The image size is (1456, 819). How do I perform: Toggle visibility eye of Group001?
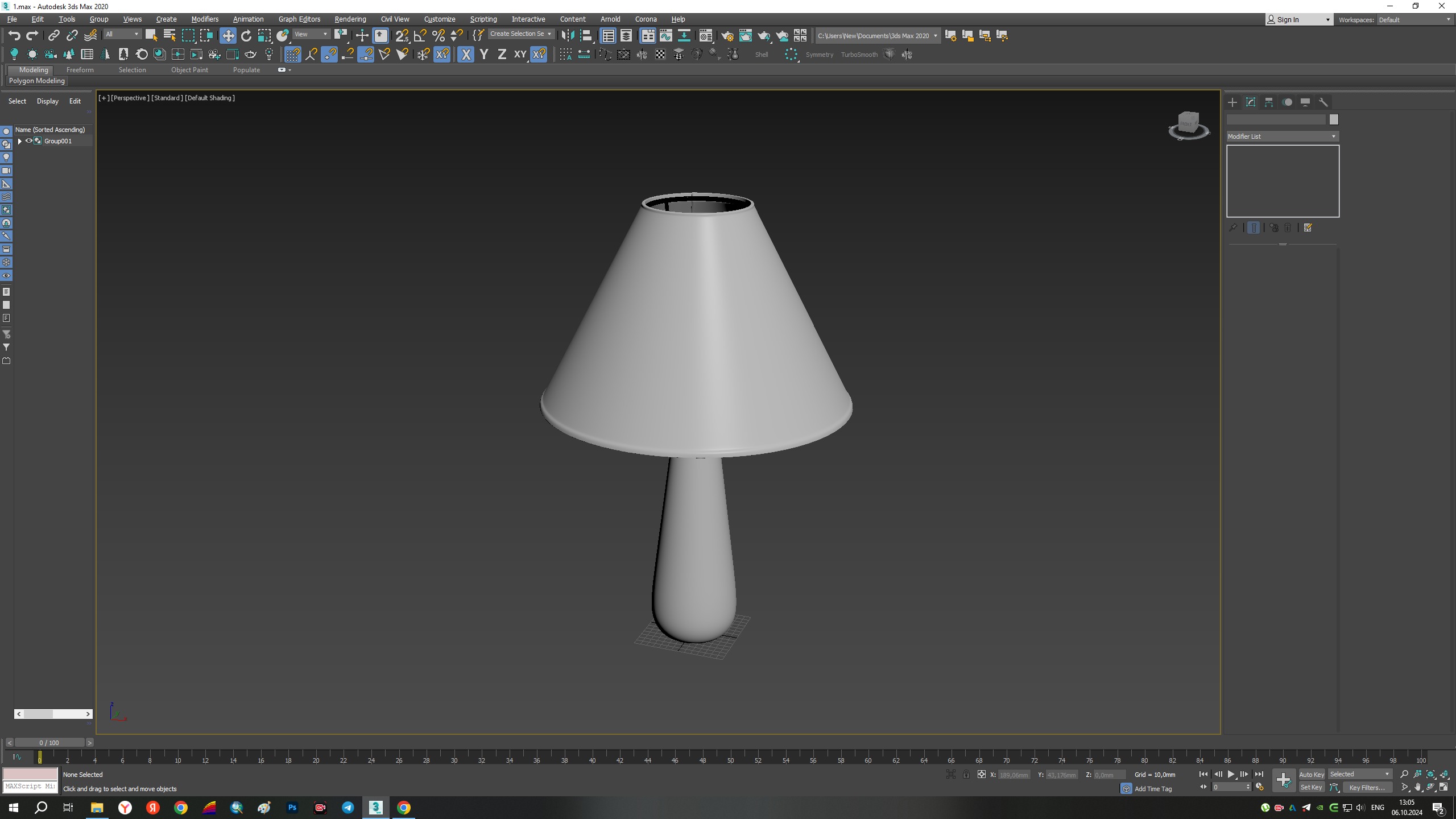tap(28, 141)
